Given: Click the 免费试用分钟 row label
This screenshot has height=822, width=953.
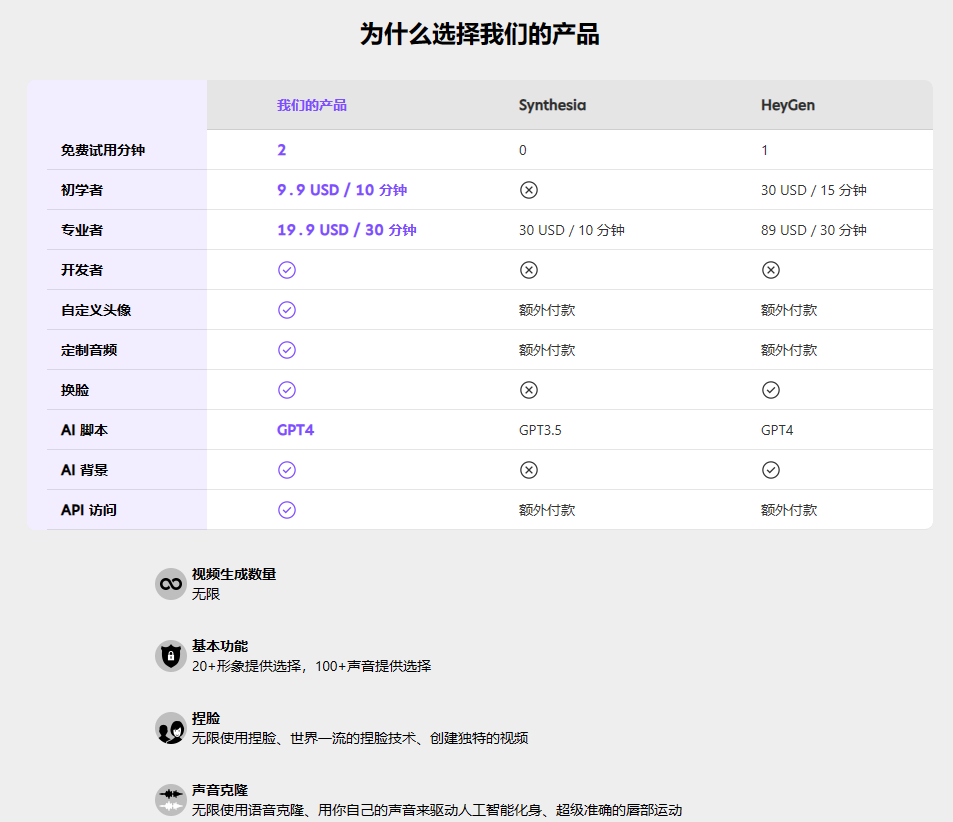Looking at the screenshot, I should [103, 150].
